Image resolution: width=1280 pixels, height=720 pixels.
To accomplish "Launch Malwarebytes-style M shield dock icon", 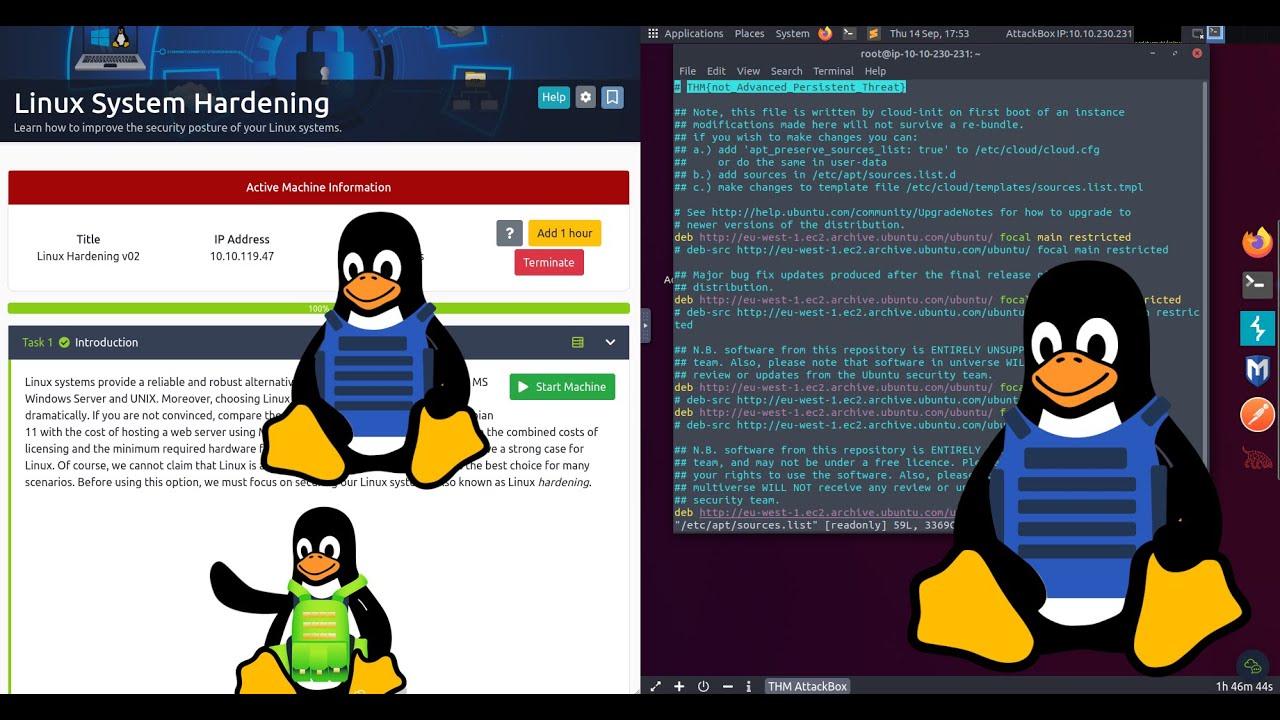I will (1257, 371).
